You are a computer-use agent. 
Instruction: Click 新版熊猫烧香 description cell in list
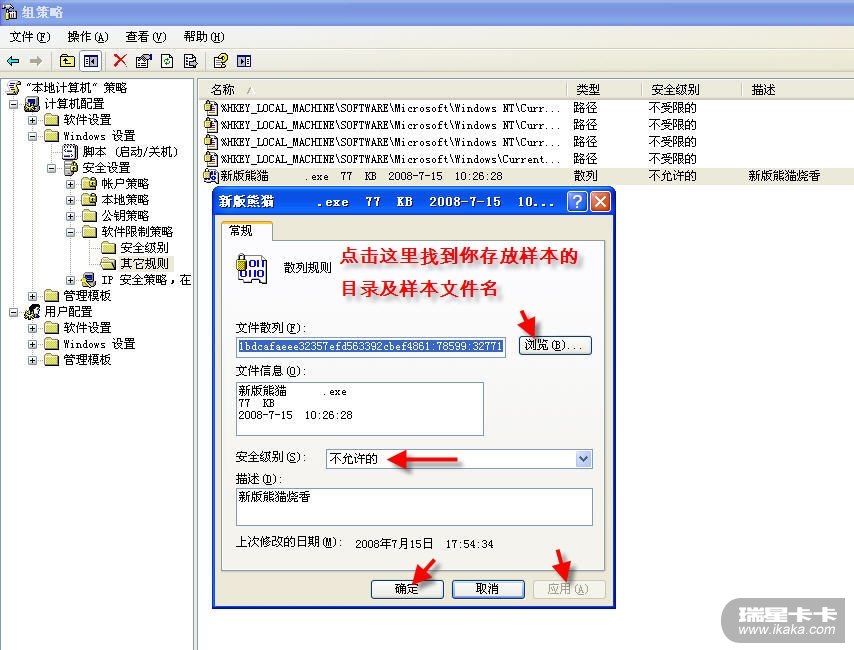pyautogui.click(x=784, y=176)
